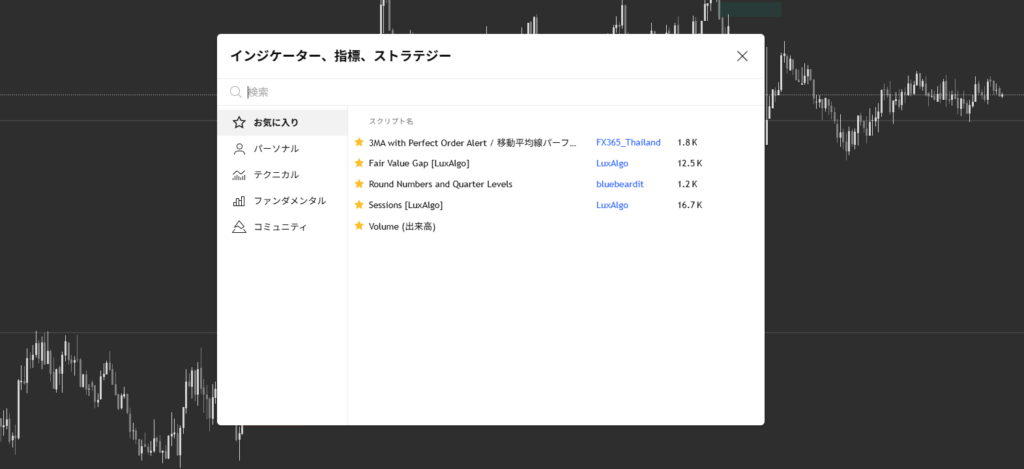This screenshot has height=469, width=1024.
Task: Add Volume (出来高) indicator
Action: 402,226
